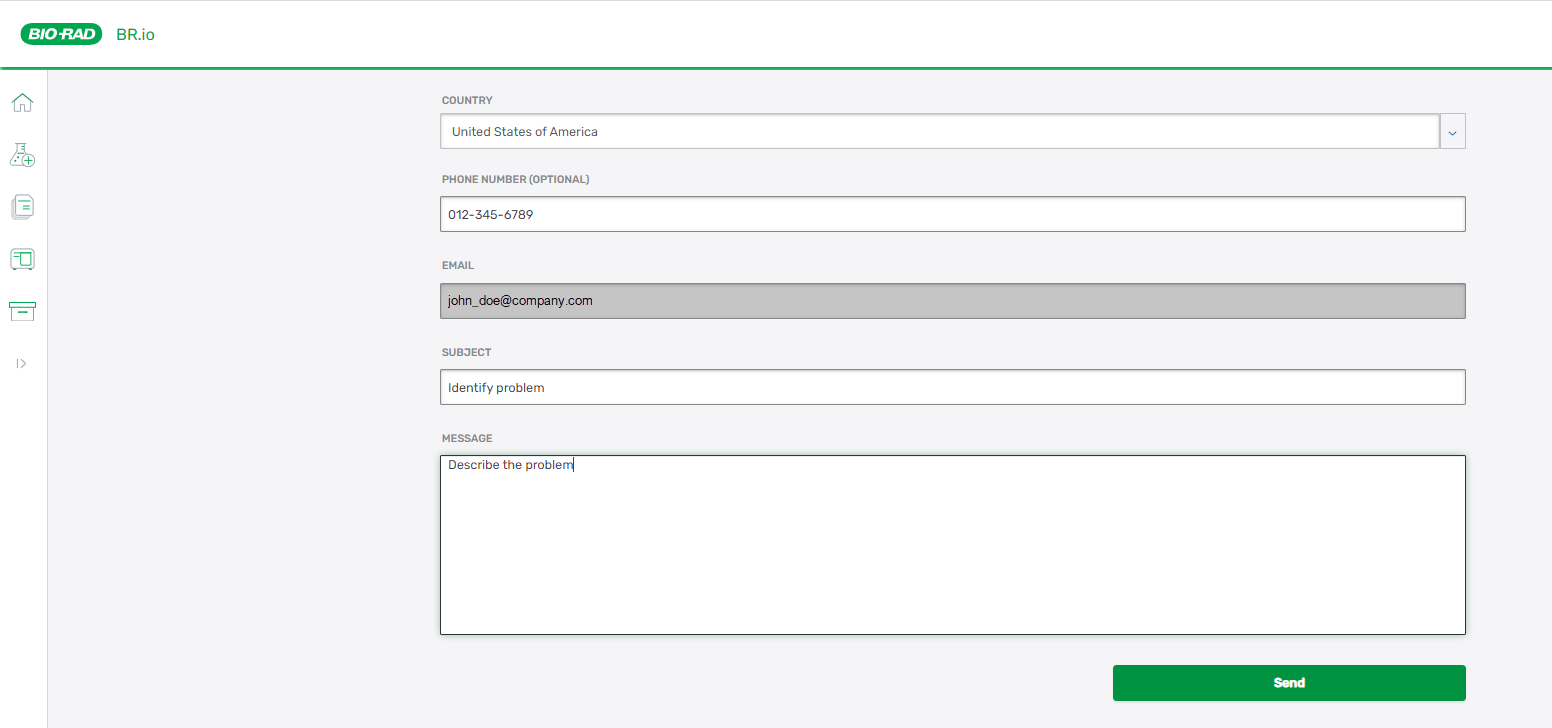
Task: Open the Country dropdown arrow
Action: pyautogui.click(x=1453, y=132)
